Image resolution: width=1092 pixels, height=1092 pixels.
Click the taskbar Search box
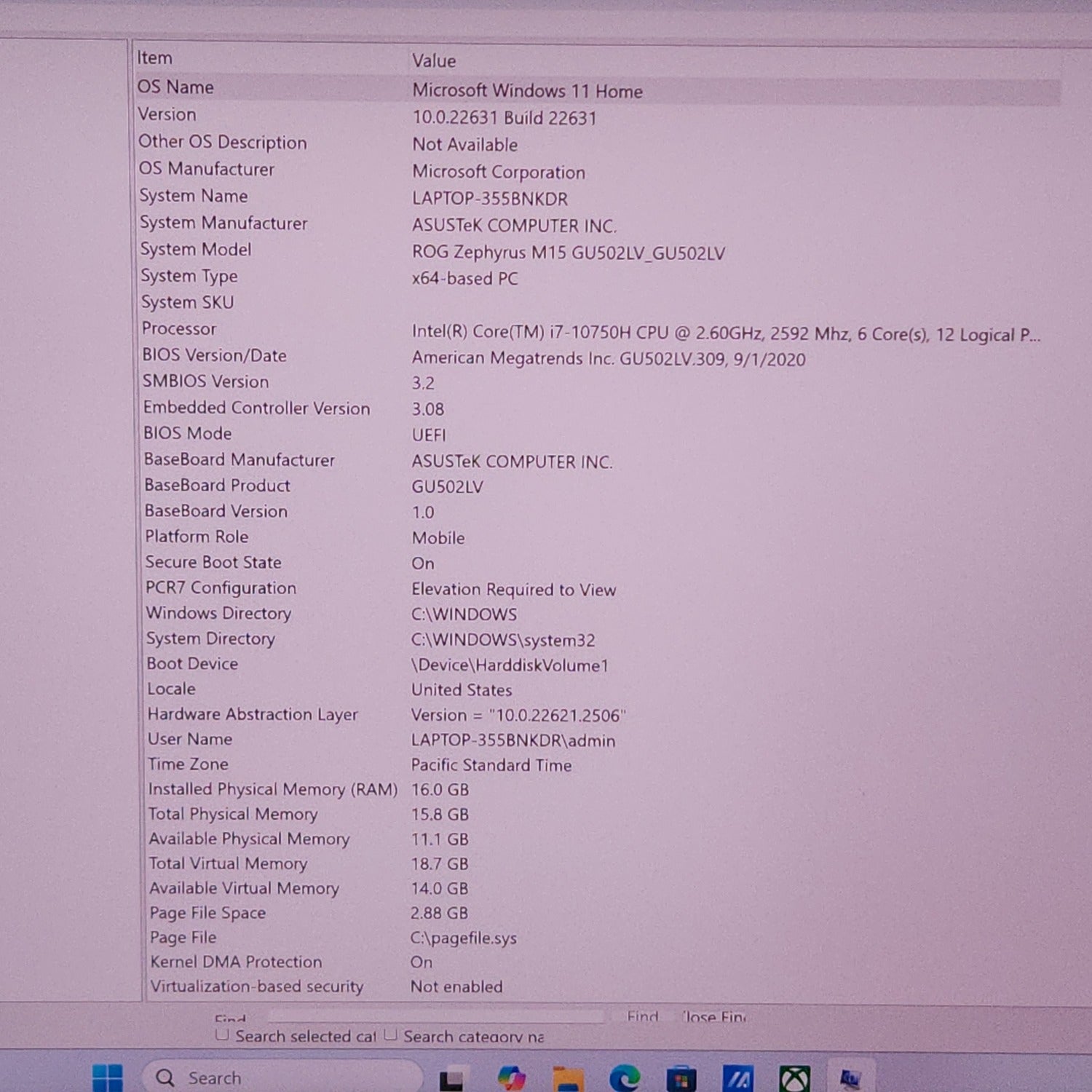284,1078
